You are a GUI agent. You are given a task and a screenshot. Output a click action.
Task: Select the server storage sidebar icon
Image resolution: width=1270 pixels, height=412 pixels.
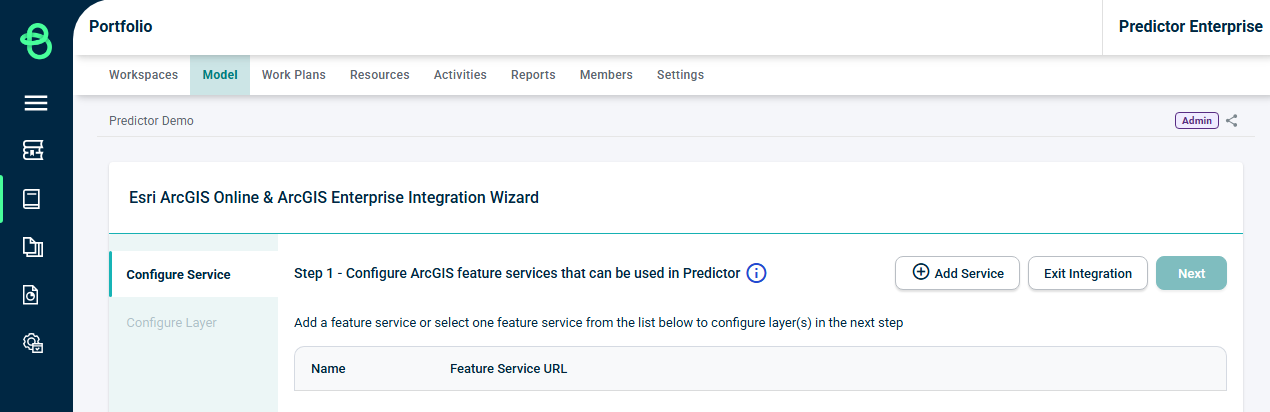point(34,150)
